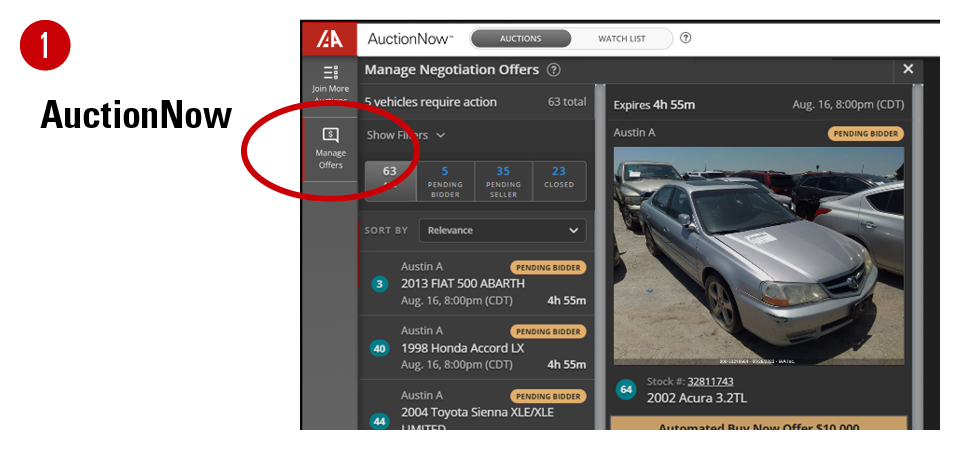Viewport: 960px width, 450px height.
Task: Click help icon beside Manage Negotiation Offers
Action: (553, 70)
